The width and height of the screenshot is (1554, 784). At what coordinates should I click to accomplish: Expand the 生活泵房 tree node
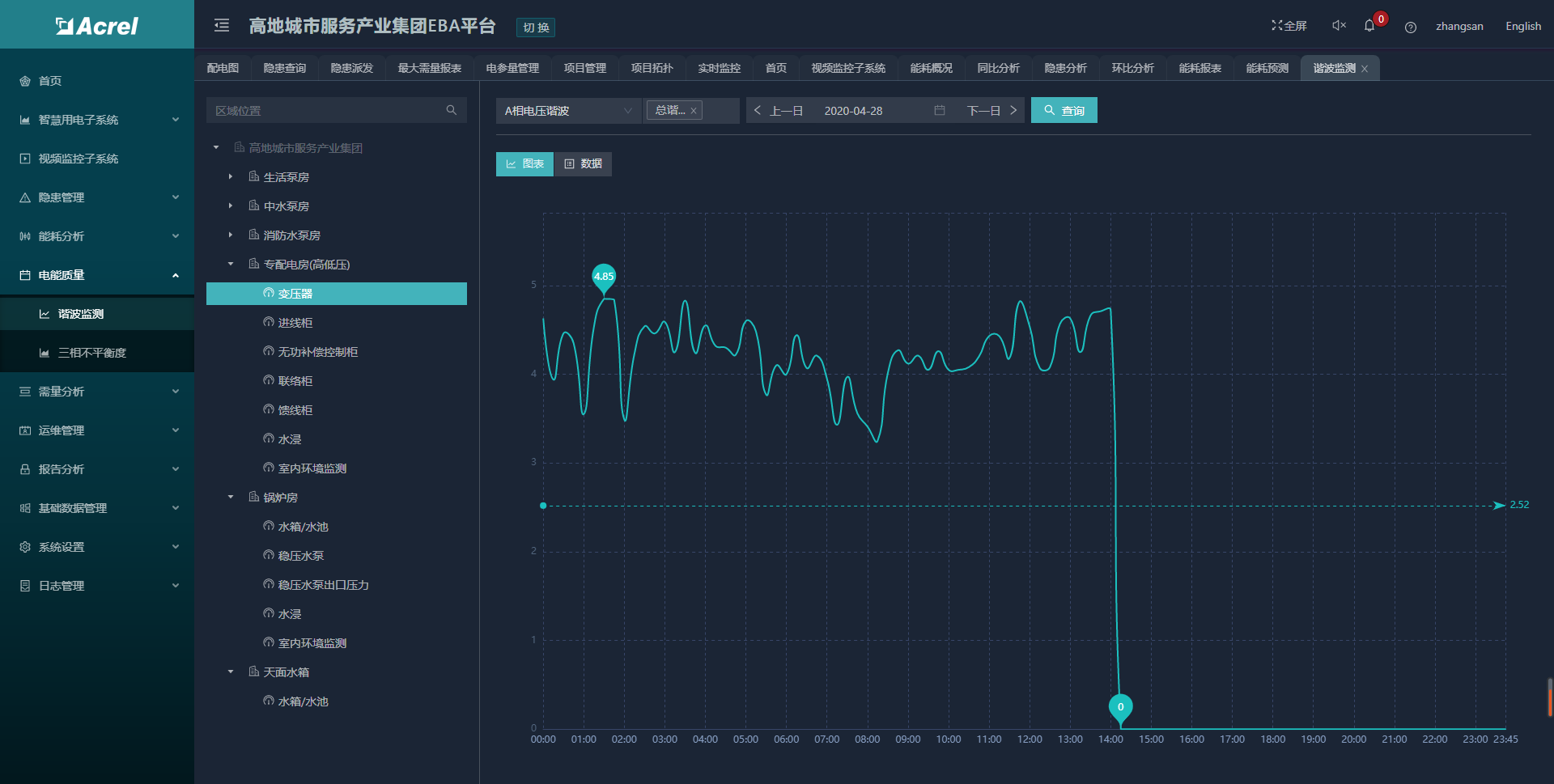tap(231, 177)
